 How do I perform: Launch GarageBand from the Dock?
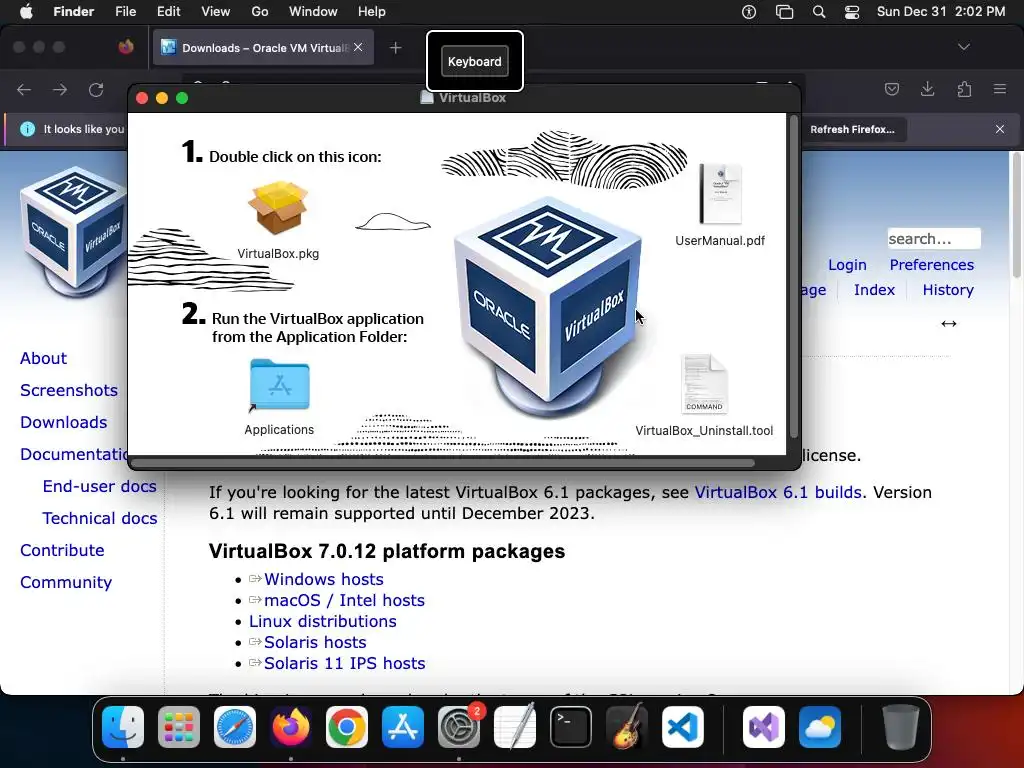(x=627, y=727)
